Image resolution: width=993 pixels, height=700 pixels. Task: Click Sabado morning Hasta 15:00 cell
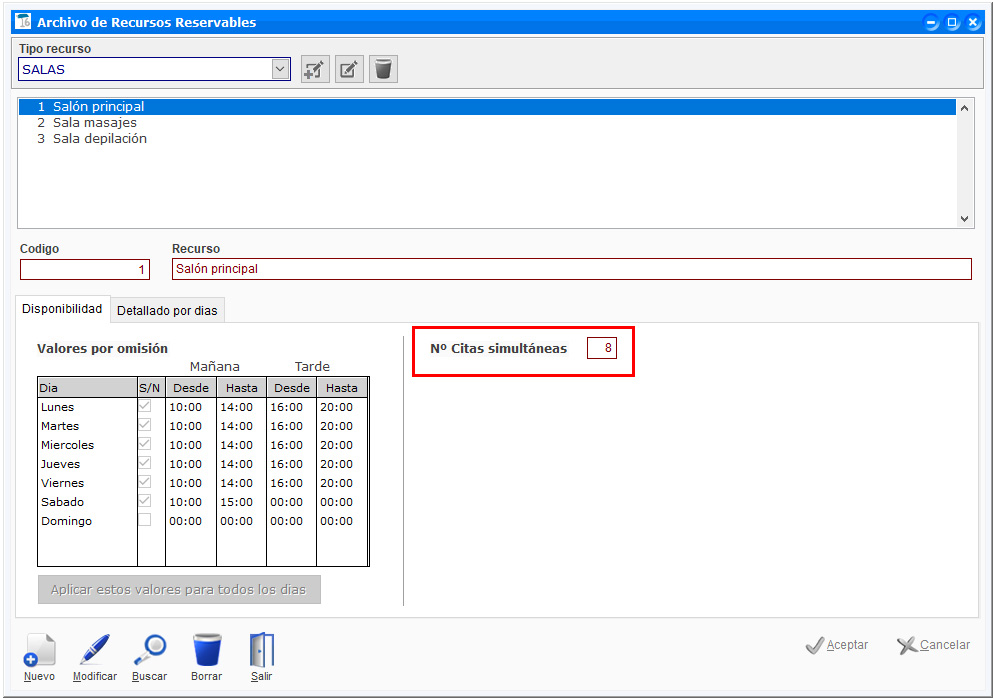(x=241, y=502)
